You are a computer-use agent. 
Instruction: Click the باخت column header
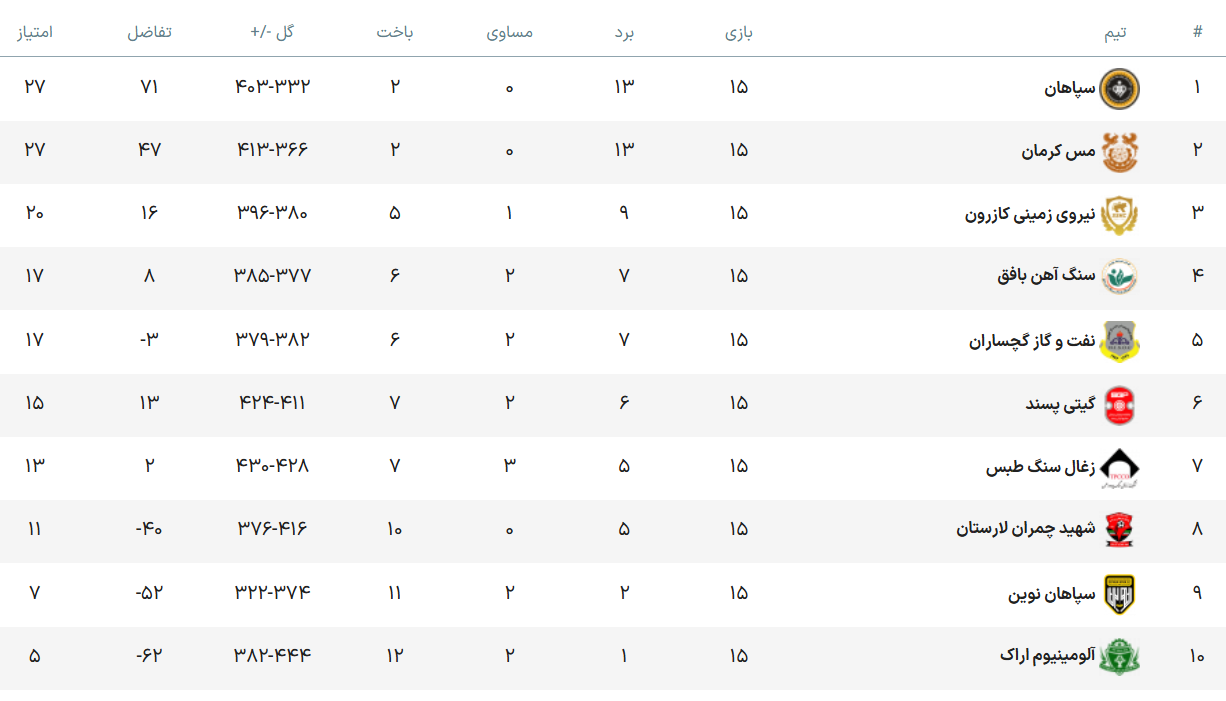pyautogui.click(x=395, y=32)
